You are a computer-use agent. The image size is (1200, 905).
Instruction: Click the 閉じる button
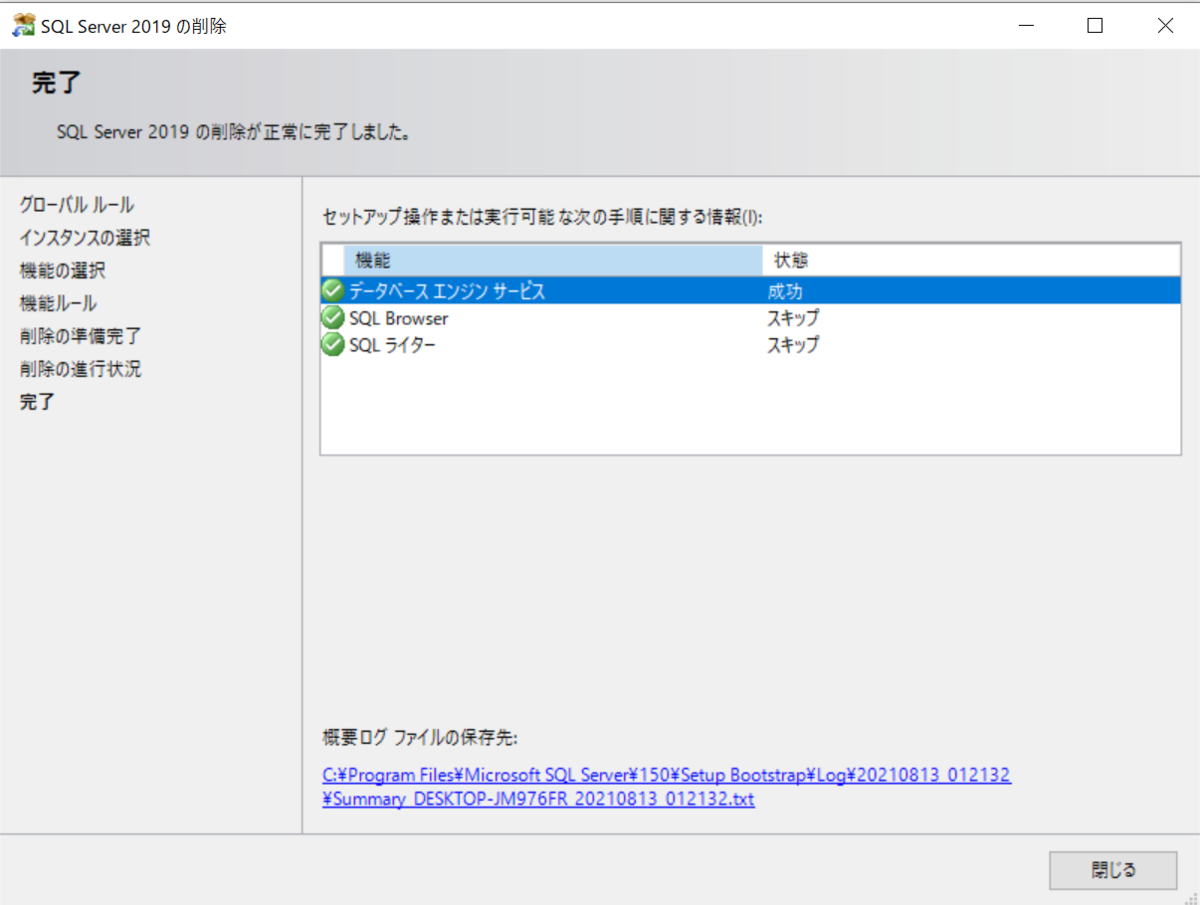[1113, 870]
